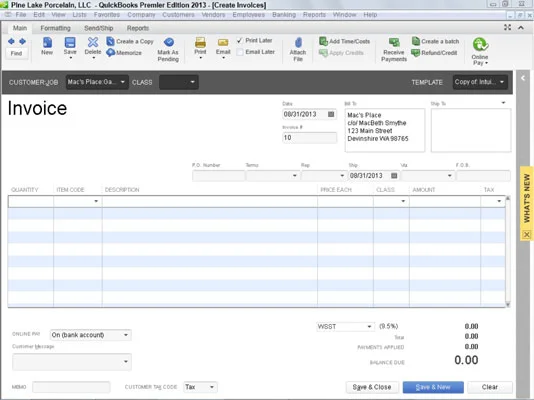Collapse the ribbon with the up chevron

tap(521, 28)
